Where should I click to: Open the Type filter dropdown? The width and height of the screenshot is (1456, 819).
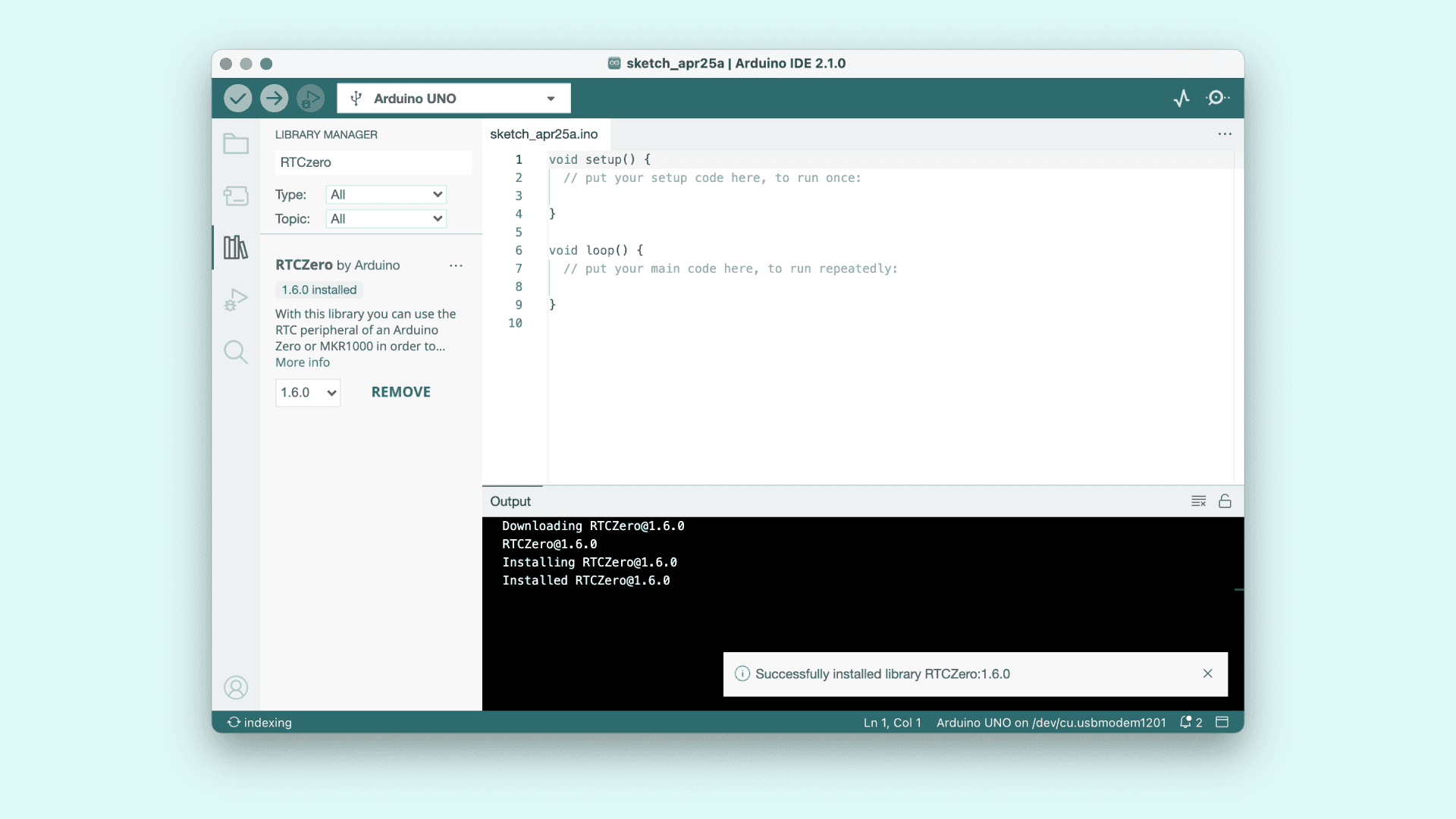click(x=386, y=195)
